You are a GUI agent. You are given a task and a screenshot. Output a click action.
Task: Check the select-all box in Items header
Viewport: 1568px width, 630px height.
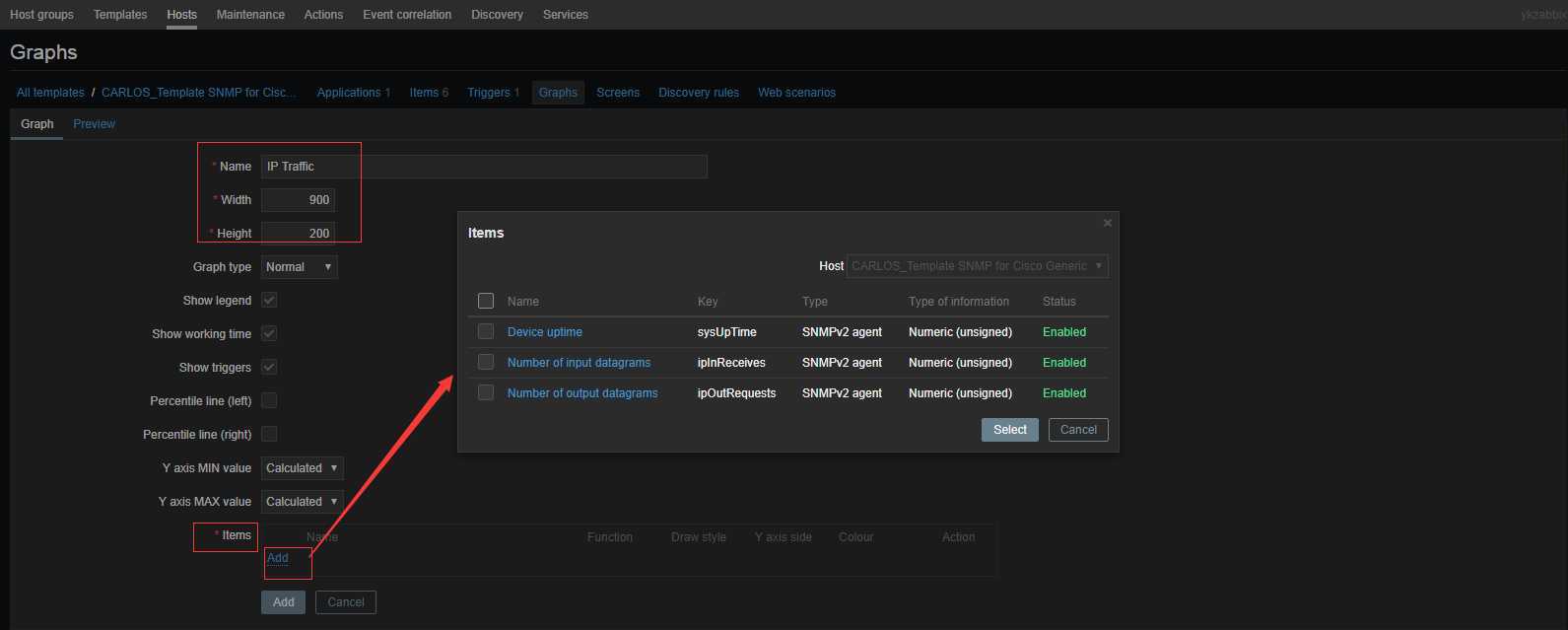(x=486, y=301)
